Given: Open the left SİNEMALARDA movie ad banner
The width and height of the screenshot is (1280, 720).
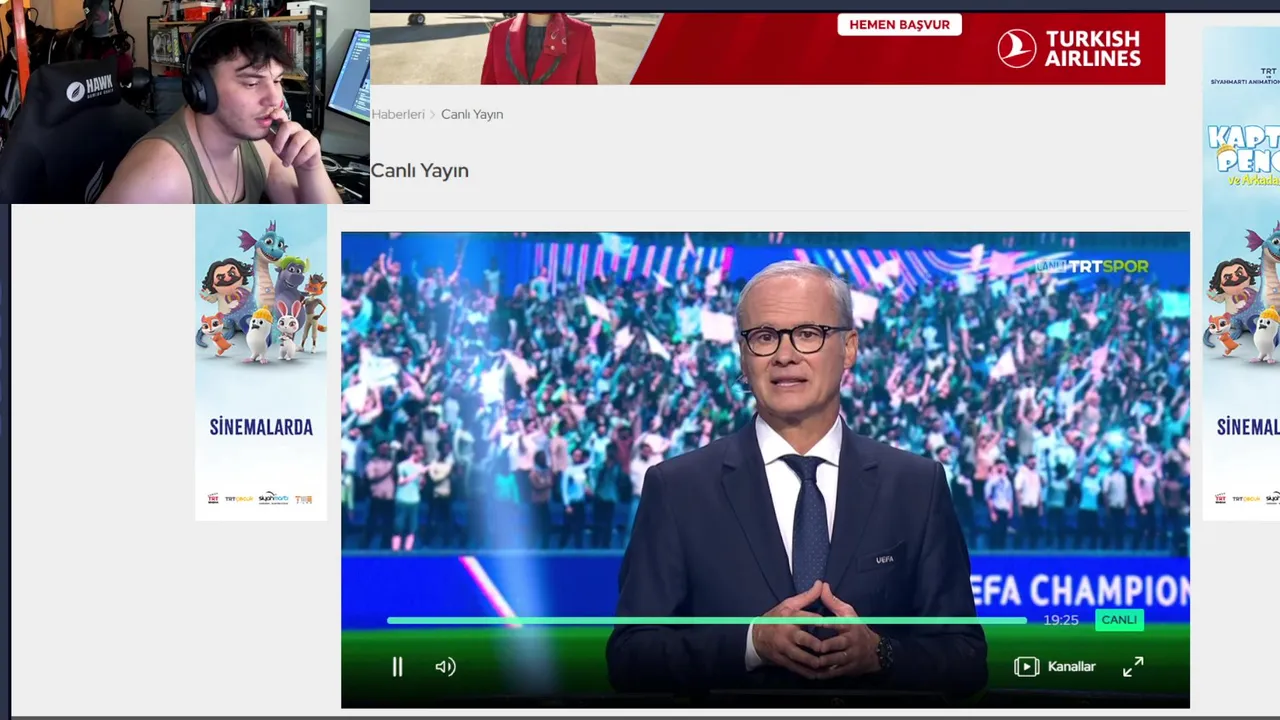Looking at the screenshot, I should pyautogui.click(x=261, y=362).
